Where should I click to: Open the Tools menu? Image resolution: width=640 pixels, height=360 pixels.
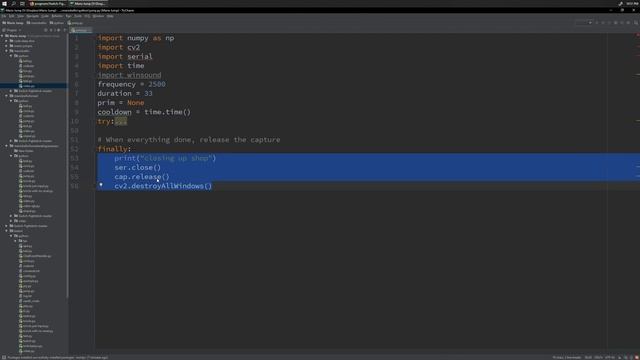(x=78, y=16)
